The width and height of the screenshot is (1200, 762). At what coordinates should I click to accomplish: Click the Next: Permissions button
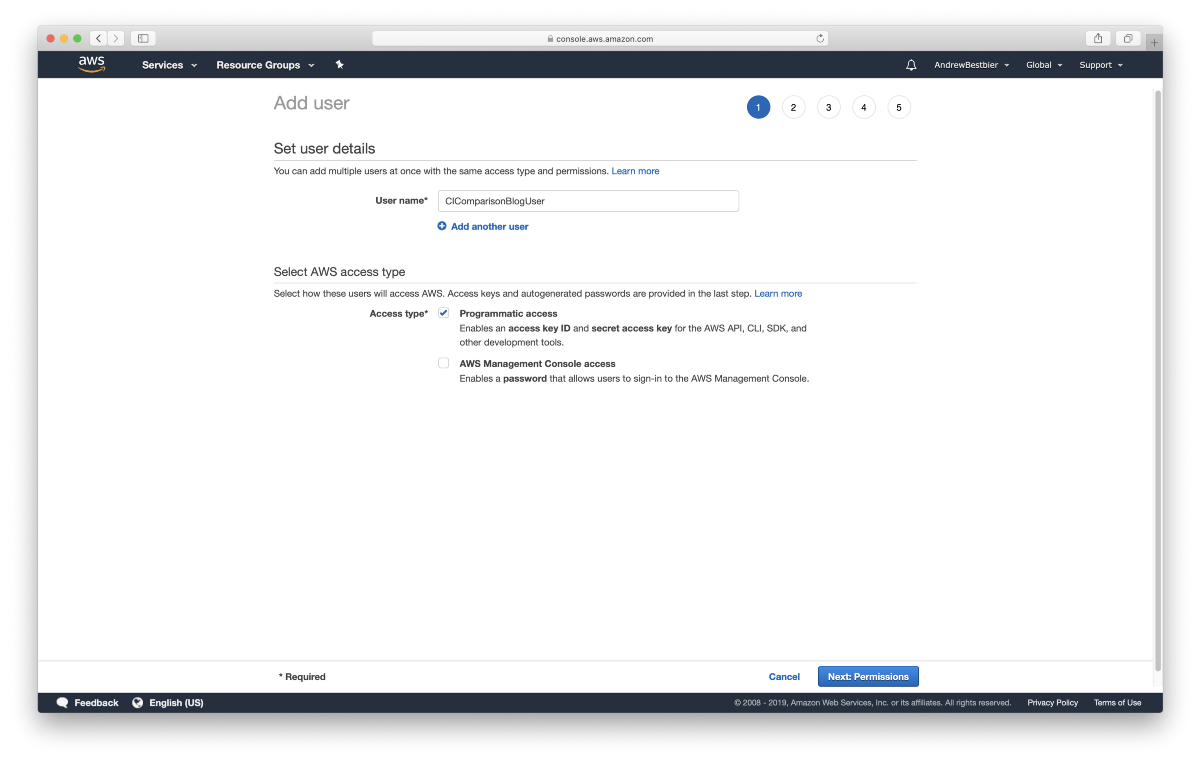point(868,677)
